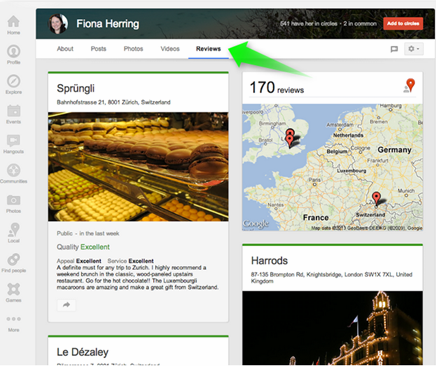Click the Harrods night photo

coord(332,328)
